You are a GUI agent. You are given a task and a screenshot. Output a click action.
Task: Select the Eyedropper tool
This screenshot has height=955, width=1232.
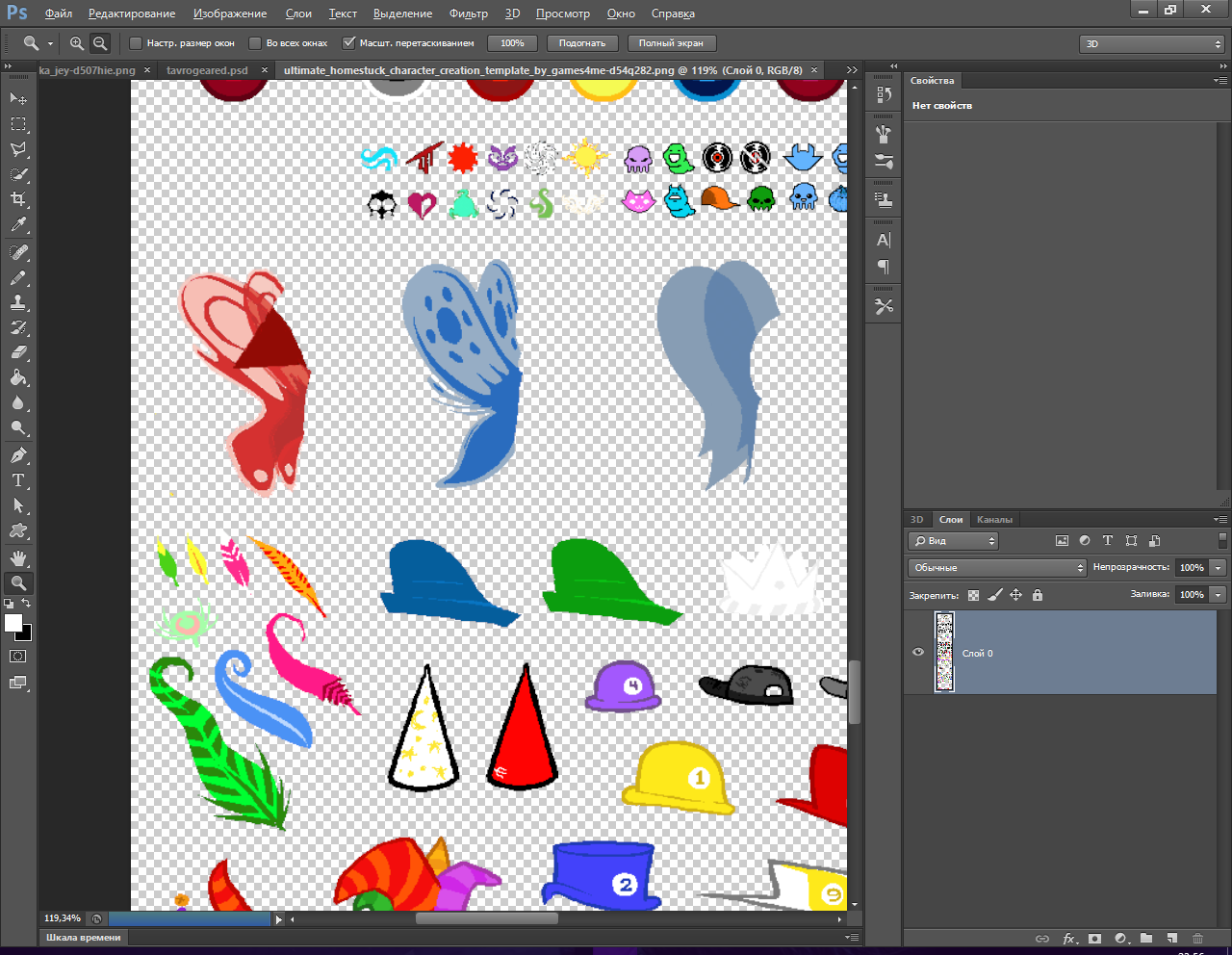pyautogui.click(x=18, y=225)
